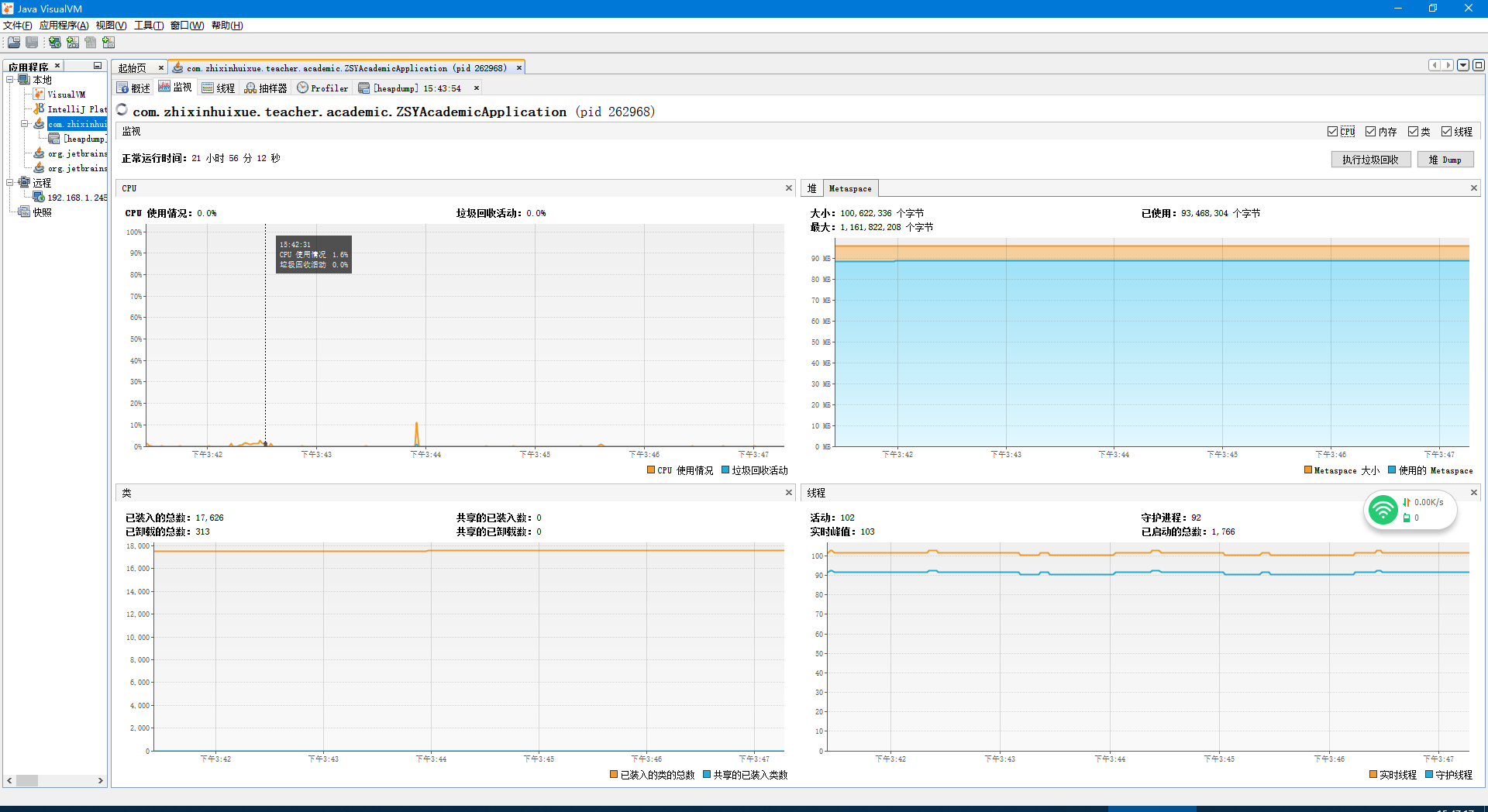
Task: Click the heapdump node icon in the tree
Action: (x=54, y=139)
